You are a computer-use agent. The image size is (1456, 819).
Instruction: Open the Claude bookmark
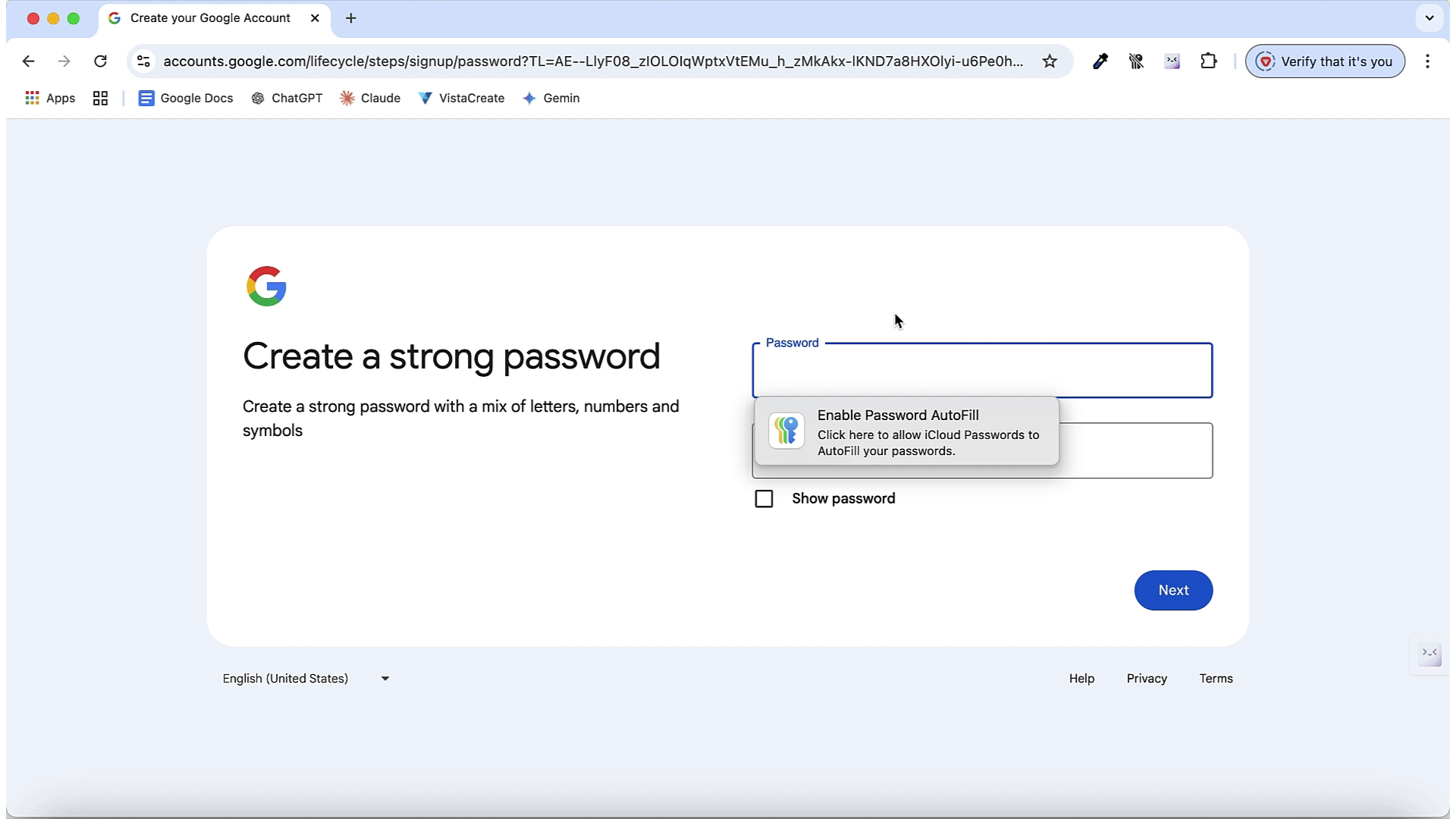coord(370,98)
